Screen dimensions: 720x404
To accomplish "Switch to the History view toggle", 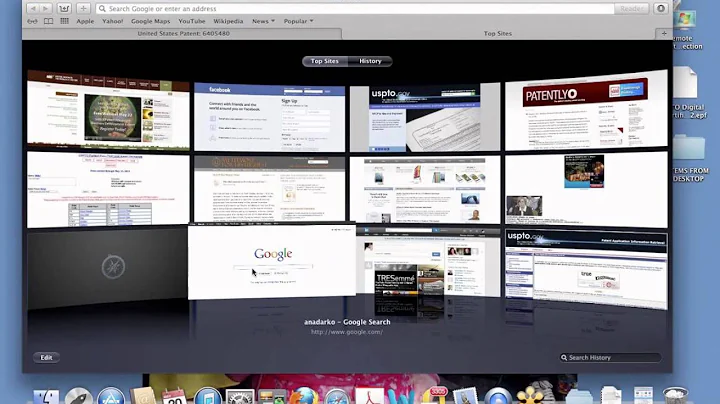I will 370,61.
